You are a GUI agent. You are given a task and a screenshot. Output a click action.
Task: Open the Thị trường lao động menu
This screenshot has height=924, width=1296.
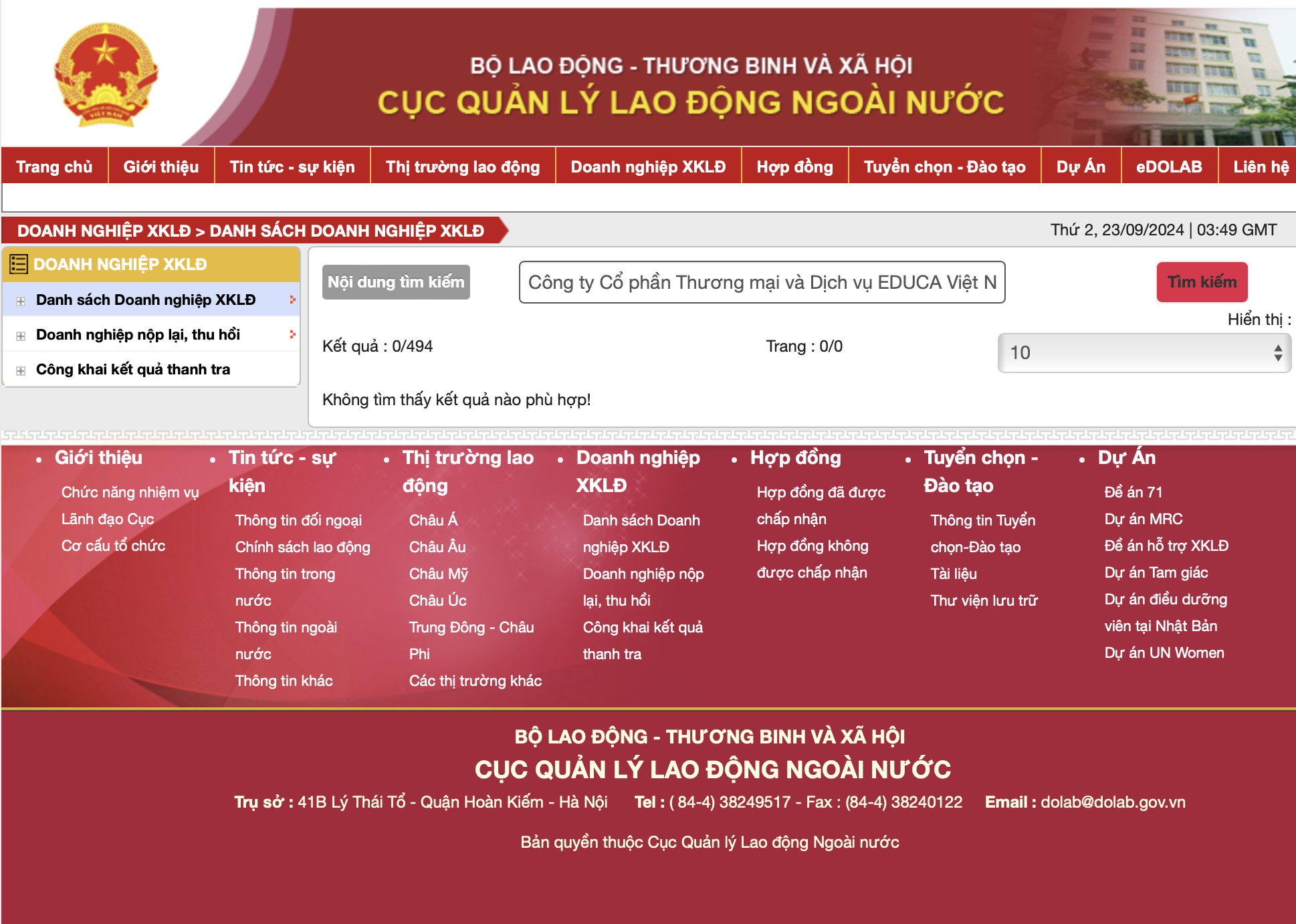(x=462, y=167)
